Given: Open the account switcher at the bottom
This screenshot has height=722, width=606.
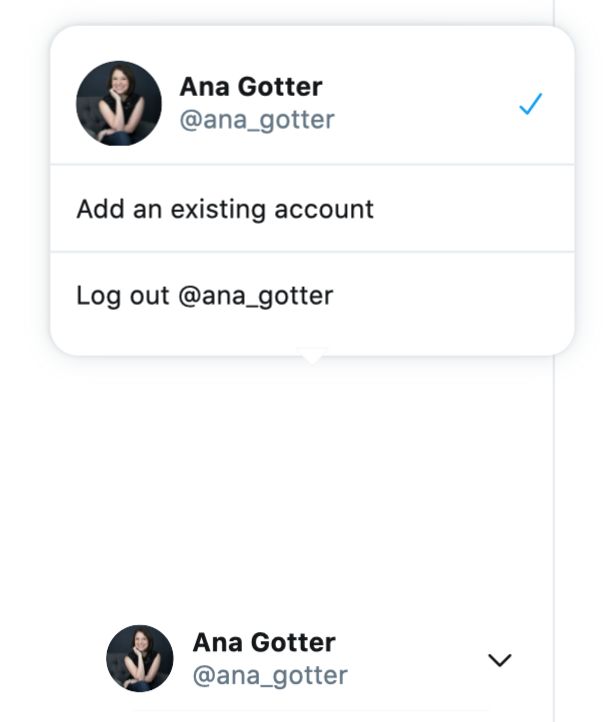Looking at the screenshot, I should (309, 658).
